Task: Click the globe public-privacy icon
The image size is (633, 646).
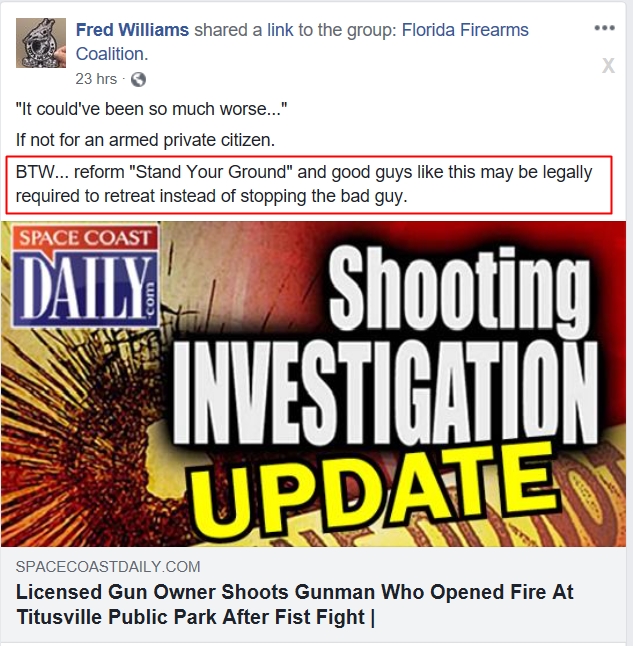Action: pyautogui.click(x=138, y=79)
